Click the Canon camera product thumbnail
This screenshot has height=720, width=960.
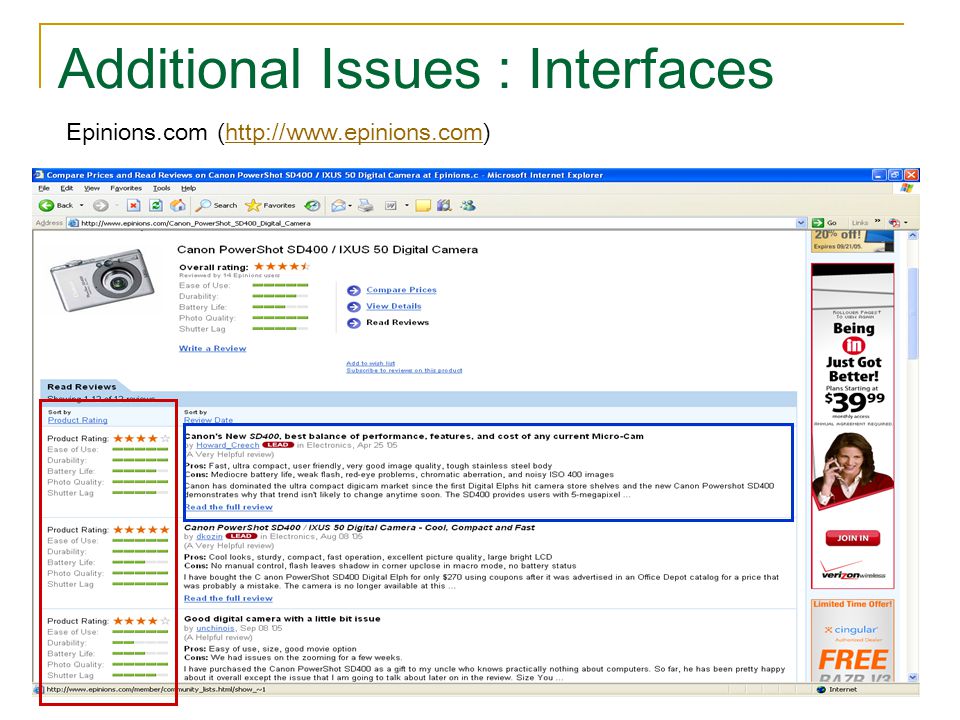coord(101,280)
